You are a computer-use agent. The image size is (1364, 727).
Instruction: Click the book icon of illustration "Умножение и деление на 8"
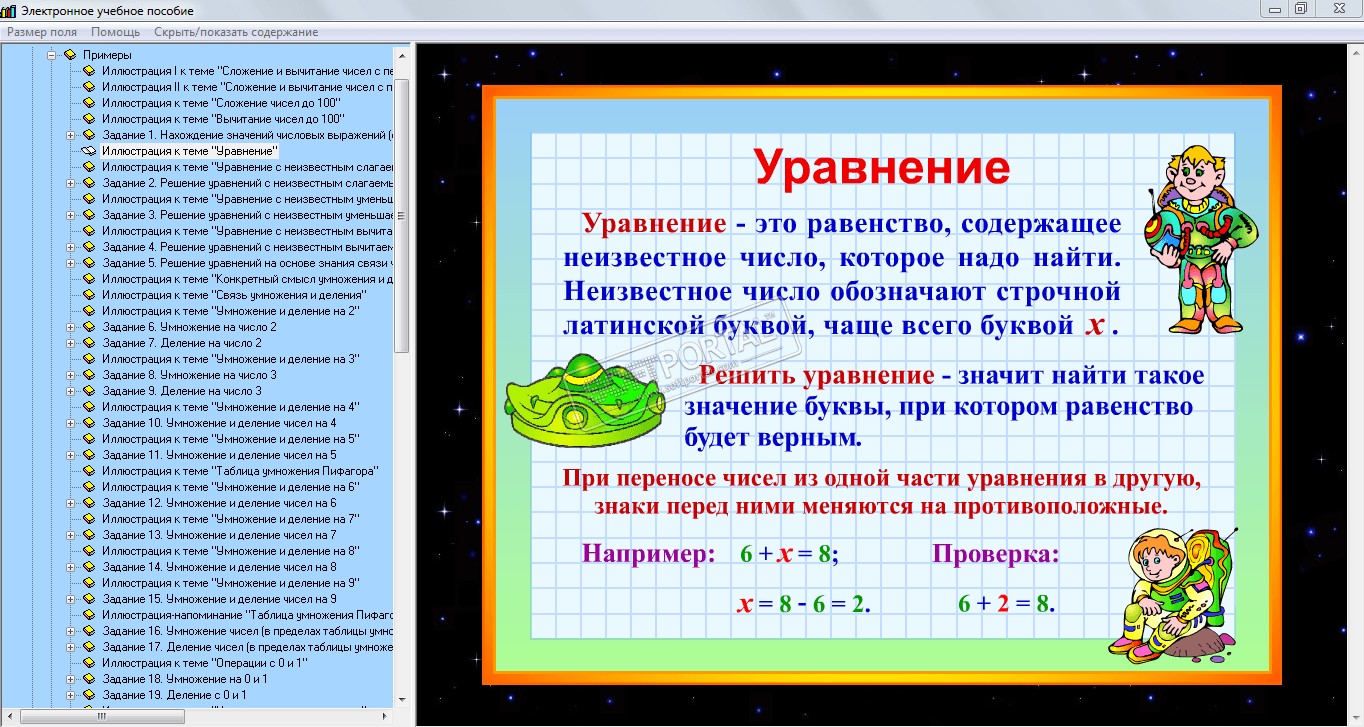[x=88, y=551]
